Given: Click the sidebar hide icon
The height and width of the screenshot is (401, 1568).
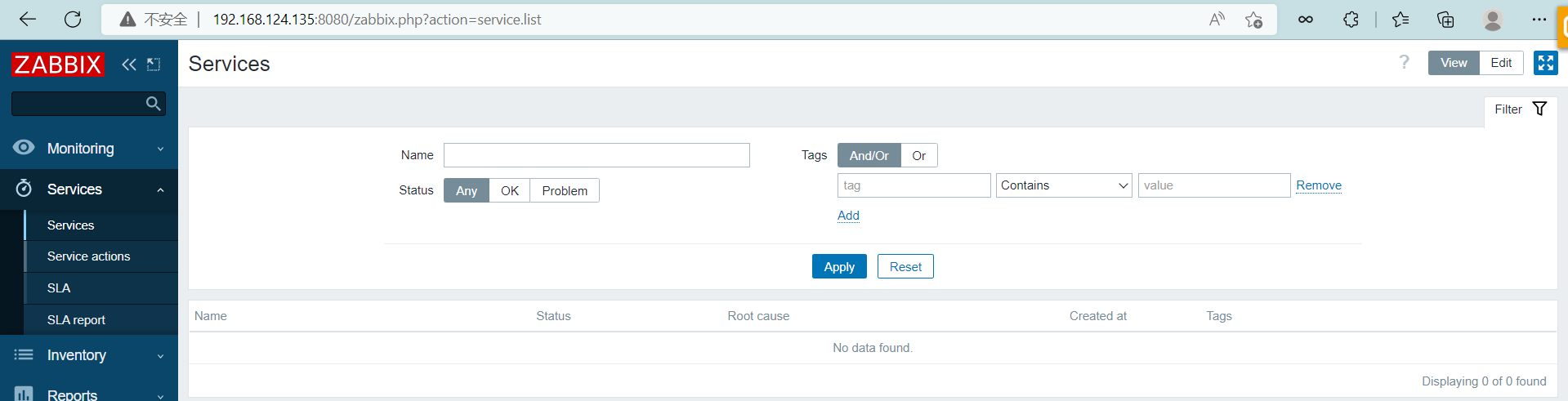Looking at the screenshot, I should 154,65.
